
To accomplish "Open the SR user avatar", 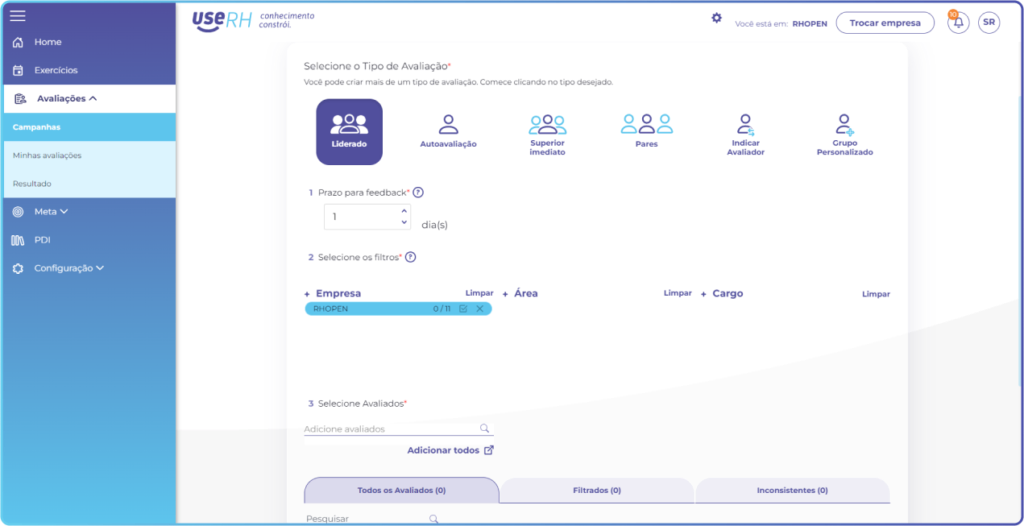I will [x=989, y=23].
